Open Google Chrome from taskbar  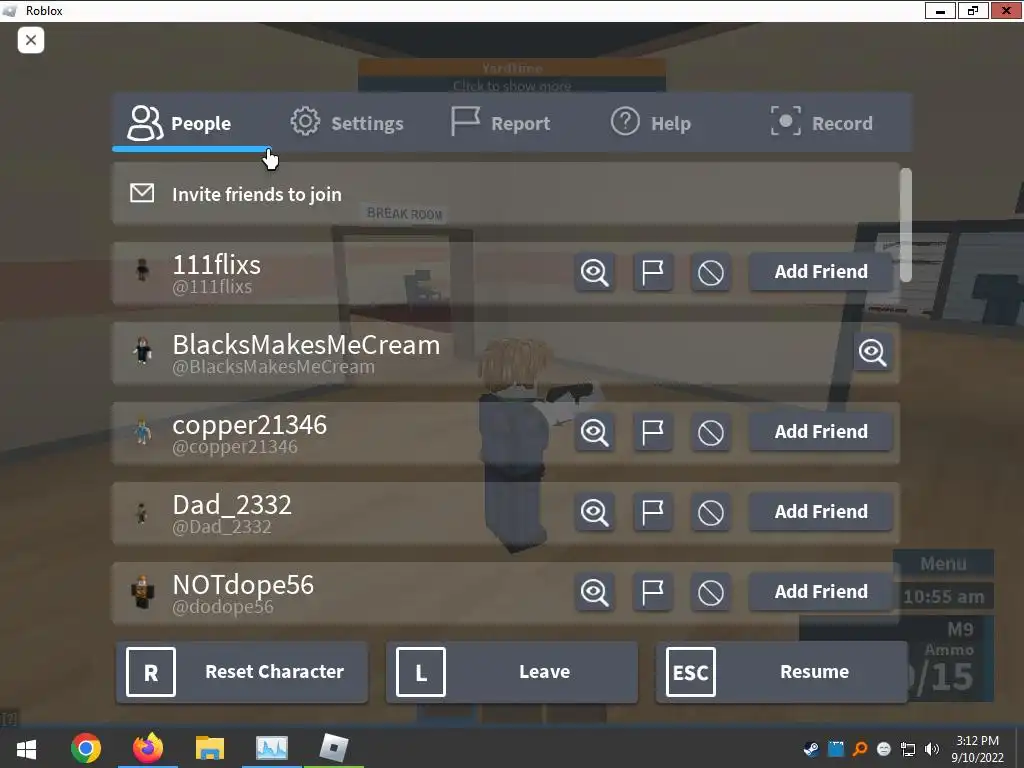pos(86,748)
